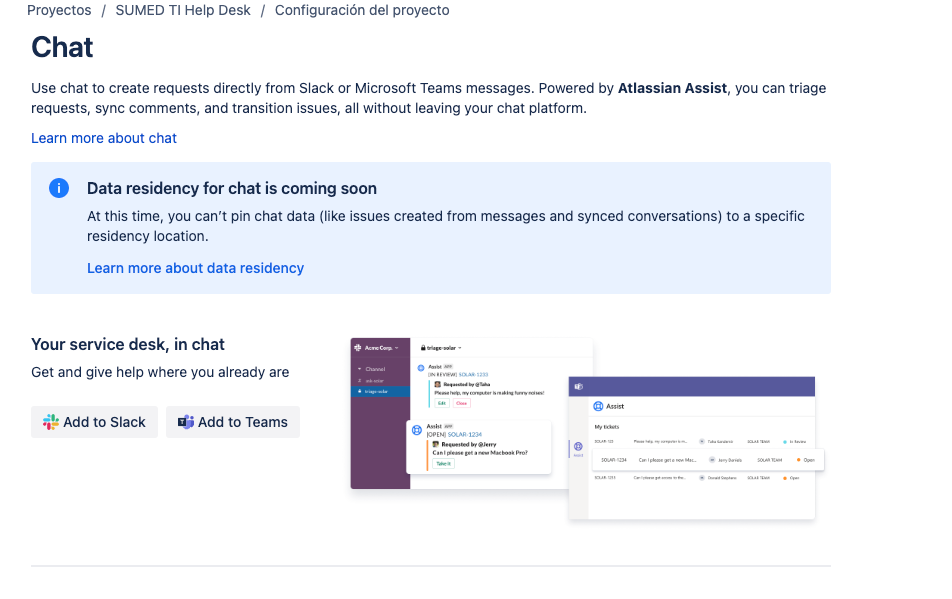952x599 pixels.
Task: Open the Proyectos breadcrumb link
Action: click(x=59, y=10)
